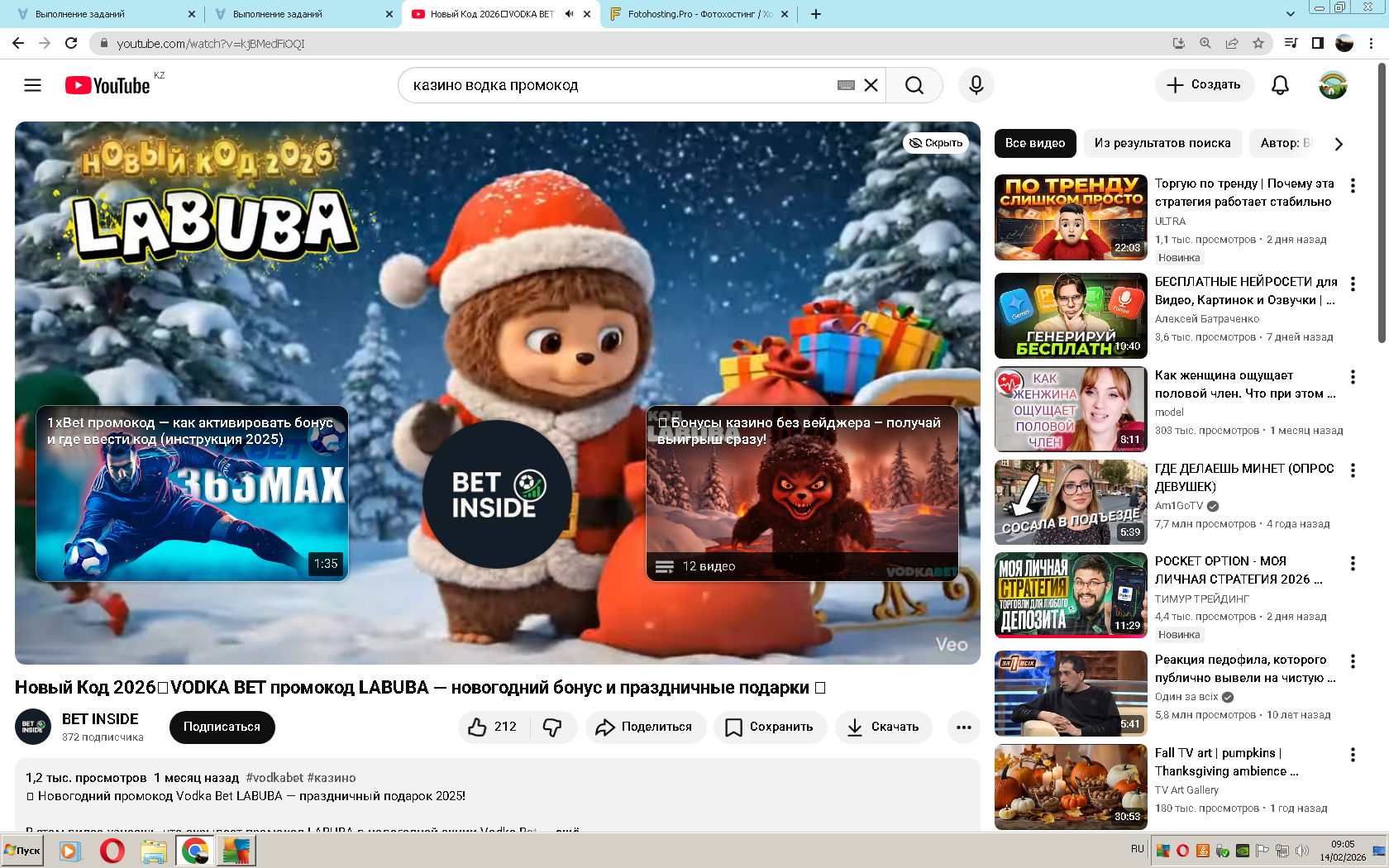Image resolution: width=1389 pixels, height=868 pixels.
Task: Open the BET INSIDE channel name
Action: click(x=100, y=719)
